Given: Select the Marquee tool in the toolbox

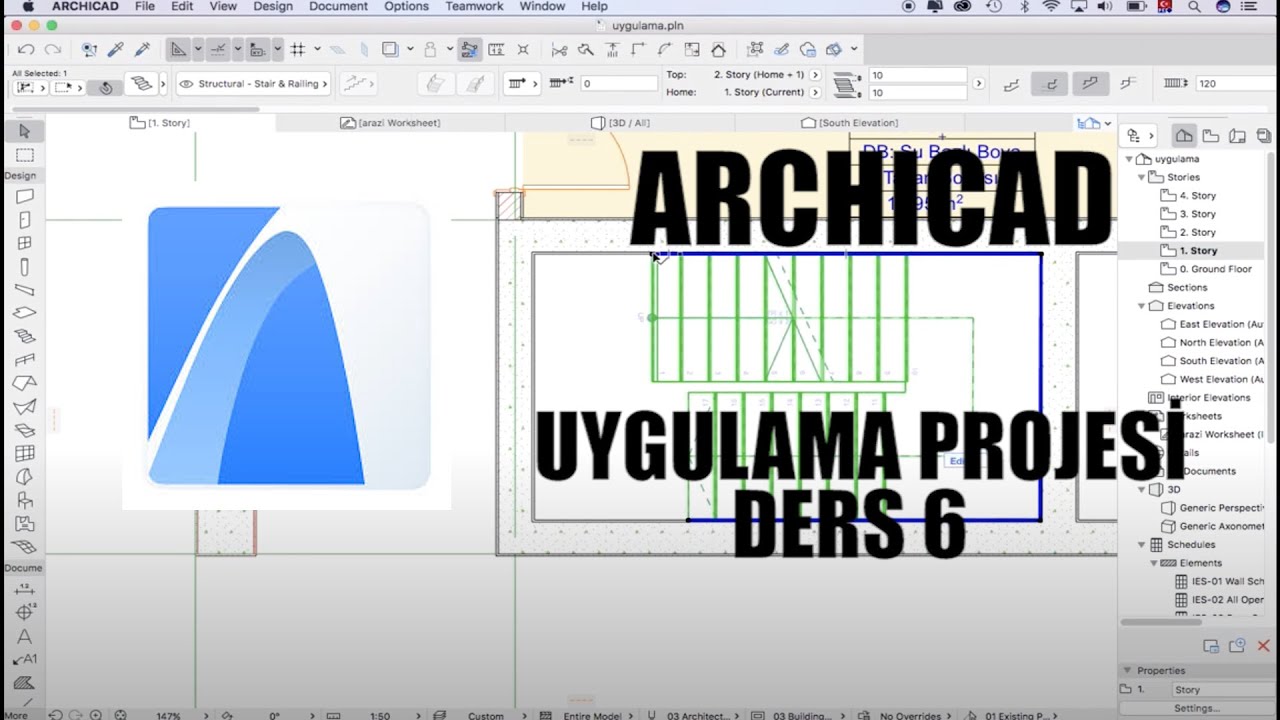Looking at the screenshot, I should coord(25,155).
